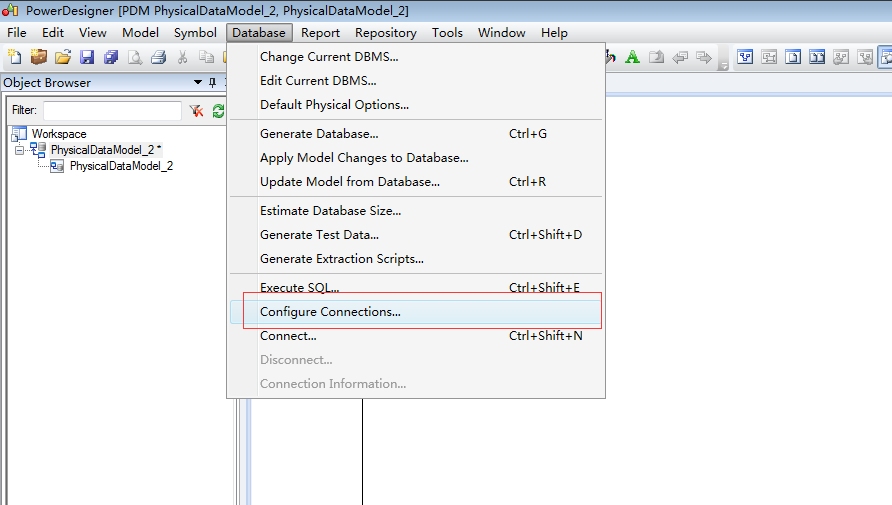Image resolution: width=892 pixels, height=505 pixels.
Task: Click the Cut scissors icon
Action: click(x=183, y=57)
